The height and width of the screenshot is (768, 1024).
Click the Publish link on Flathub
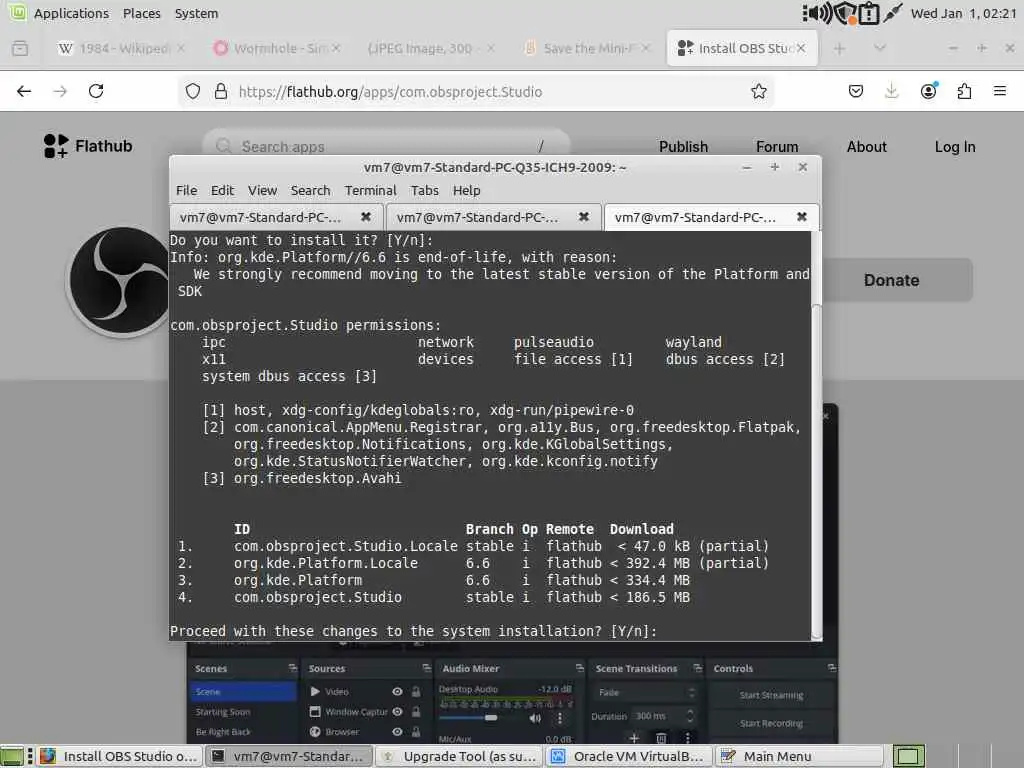pos(683,147)
